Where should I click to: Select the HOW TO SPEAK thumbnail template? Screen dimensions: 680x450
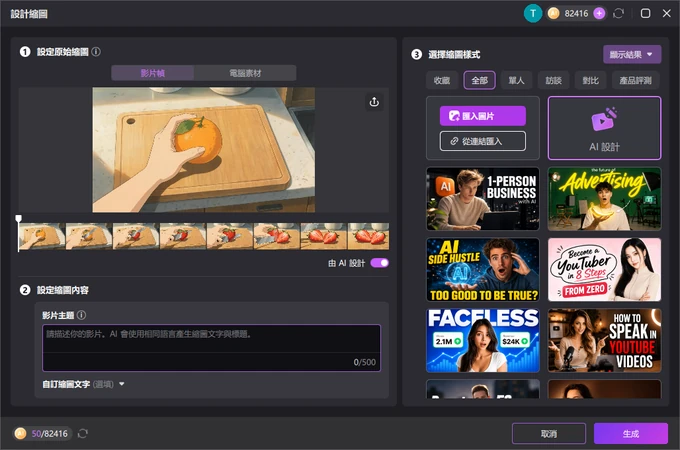point(605,340)
